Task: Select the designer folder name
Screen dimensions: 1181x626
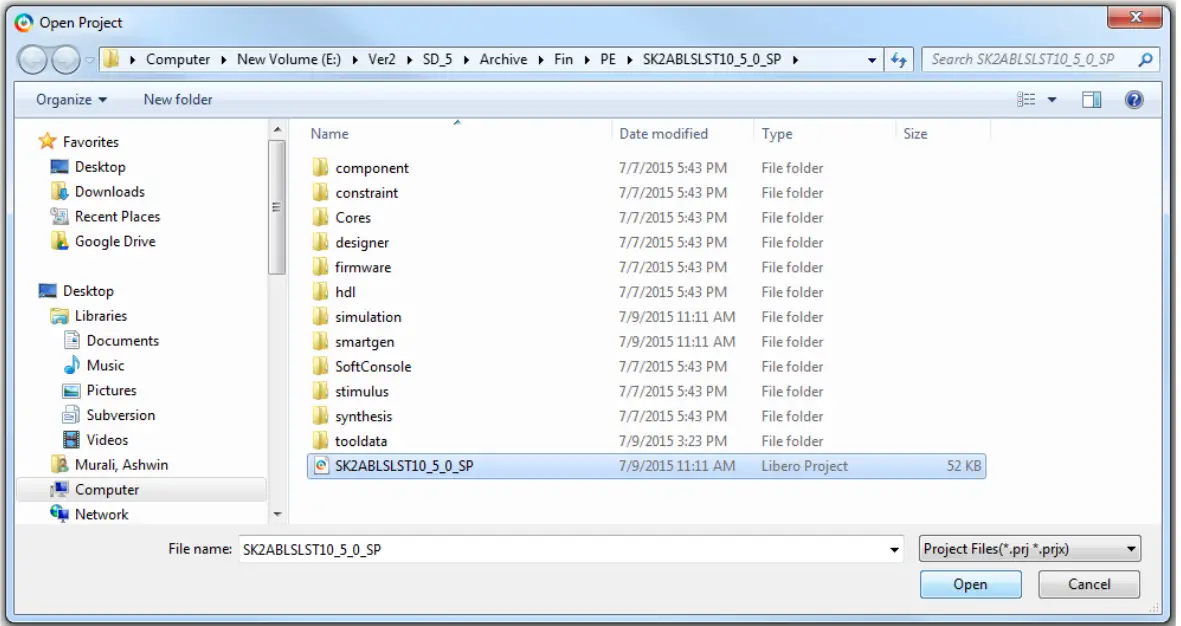Action: click(362, 243)
